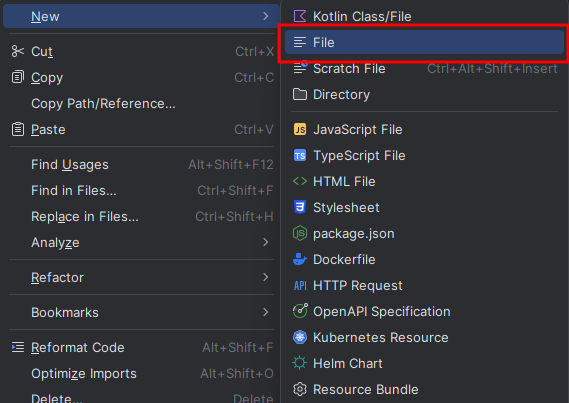
Task: Click the scissors Cut icon
Action: (18, 51)
